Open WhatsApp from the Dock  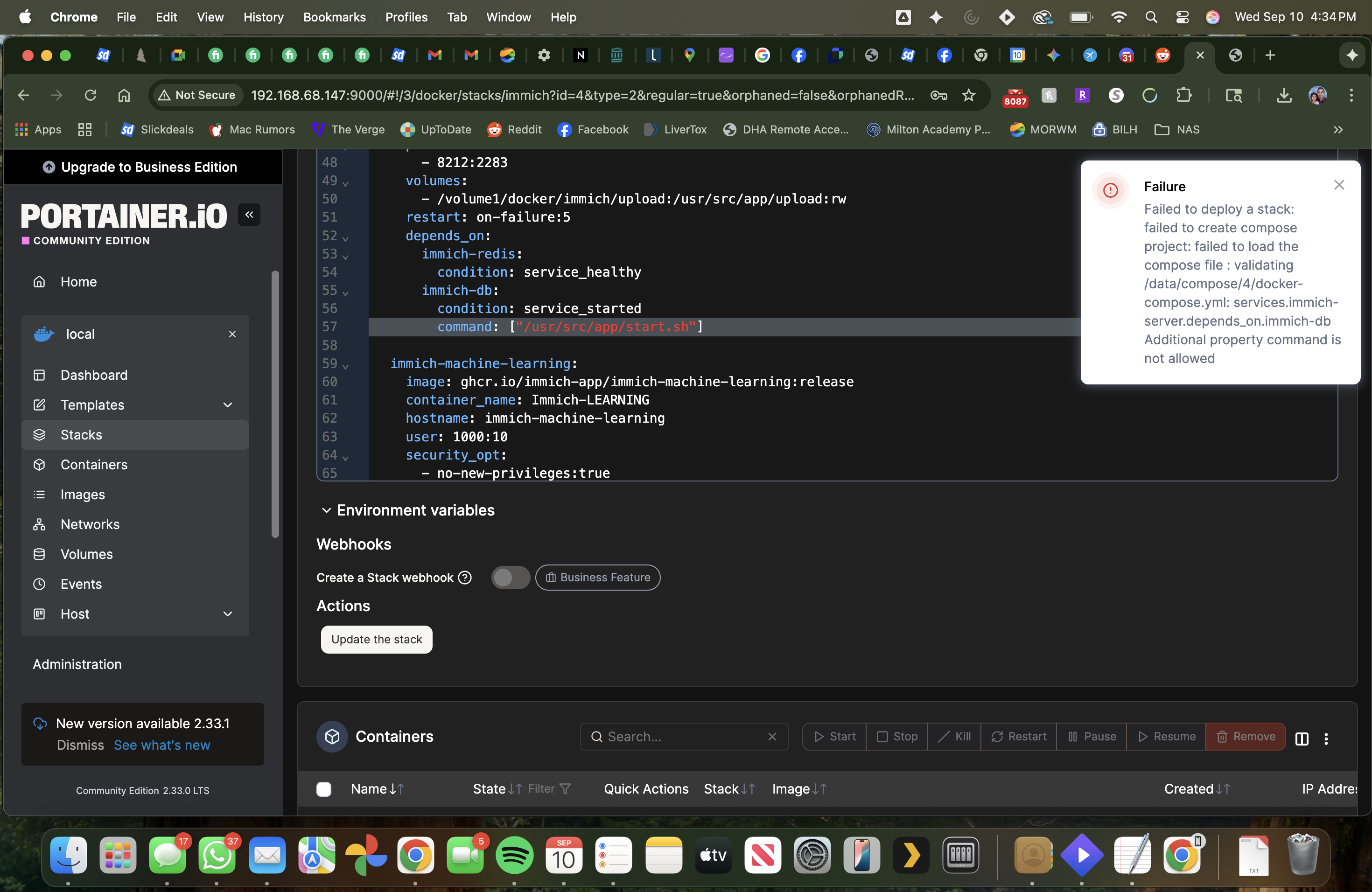(217, 855)
